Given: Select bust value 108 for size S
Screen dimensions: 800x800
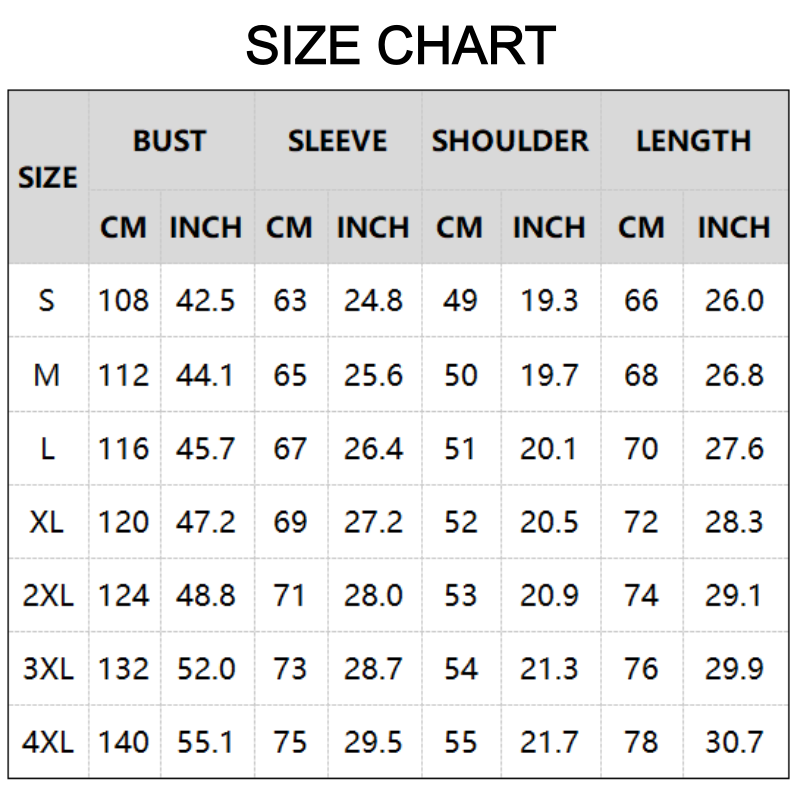Looking at the screenshot, I should point(123,300).
